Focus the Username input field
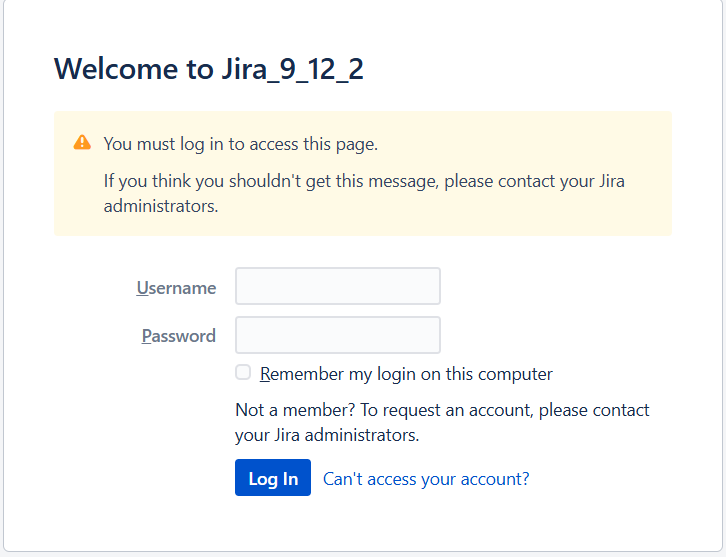The width and height of the screenshot is (726, 557). [337, 286]
